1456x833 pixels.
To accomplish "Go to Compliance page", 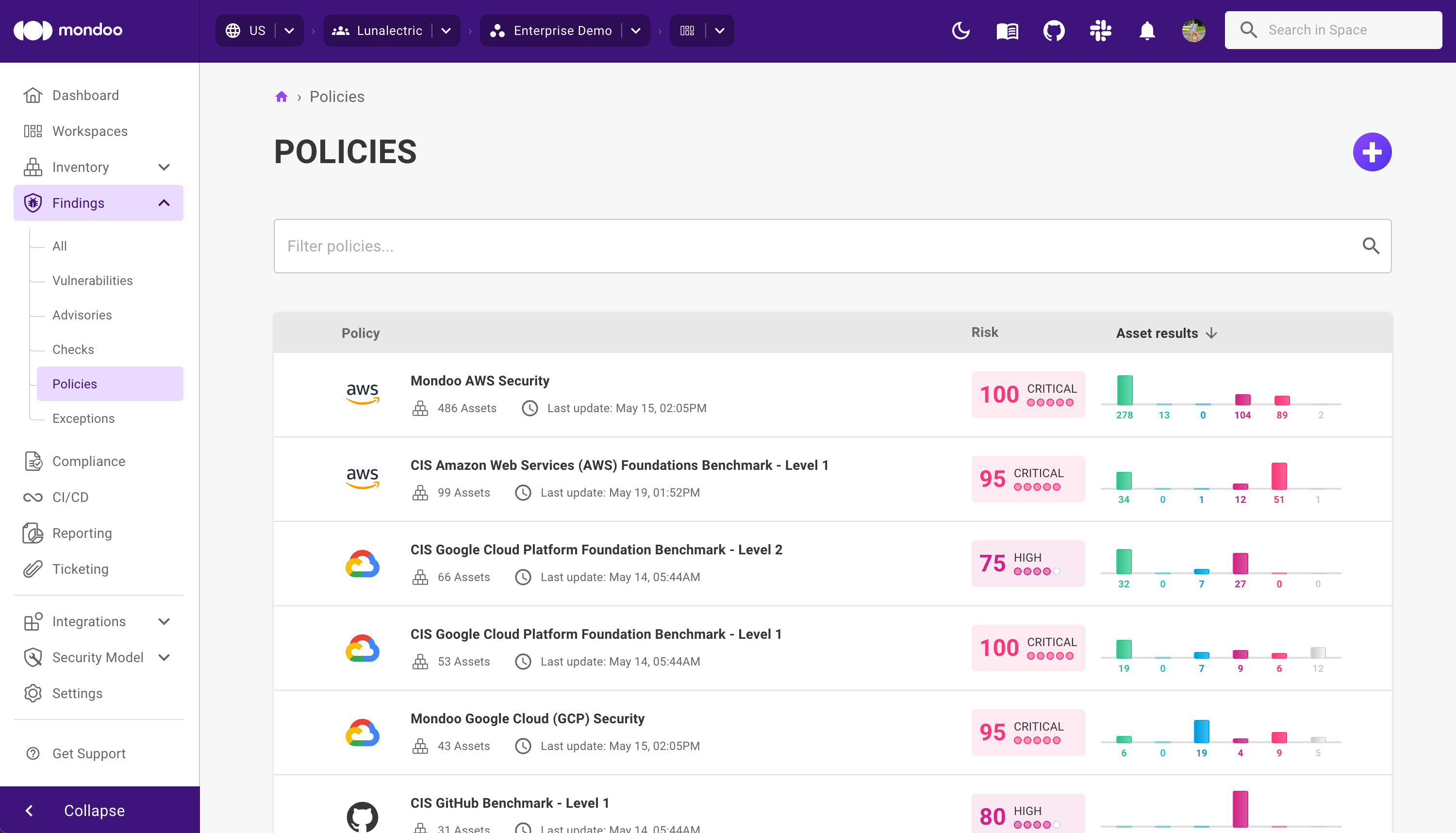I will [89, 461].
